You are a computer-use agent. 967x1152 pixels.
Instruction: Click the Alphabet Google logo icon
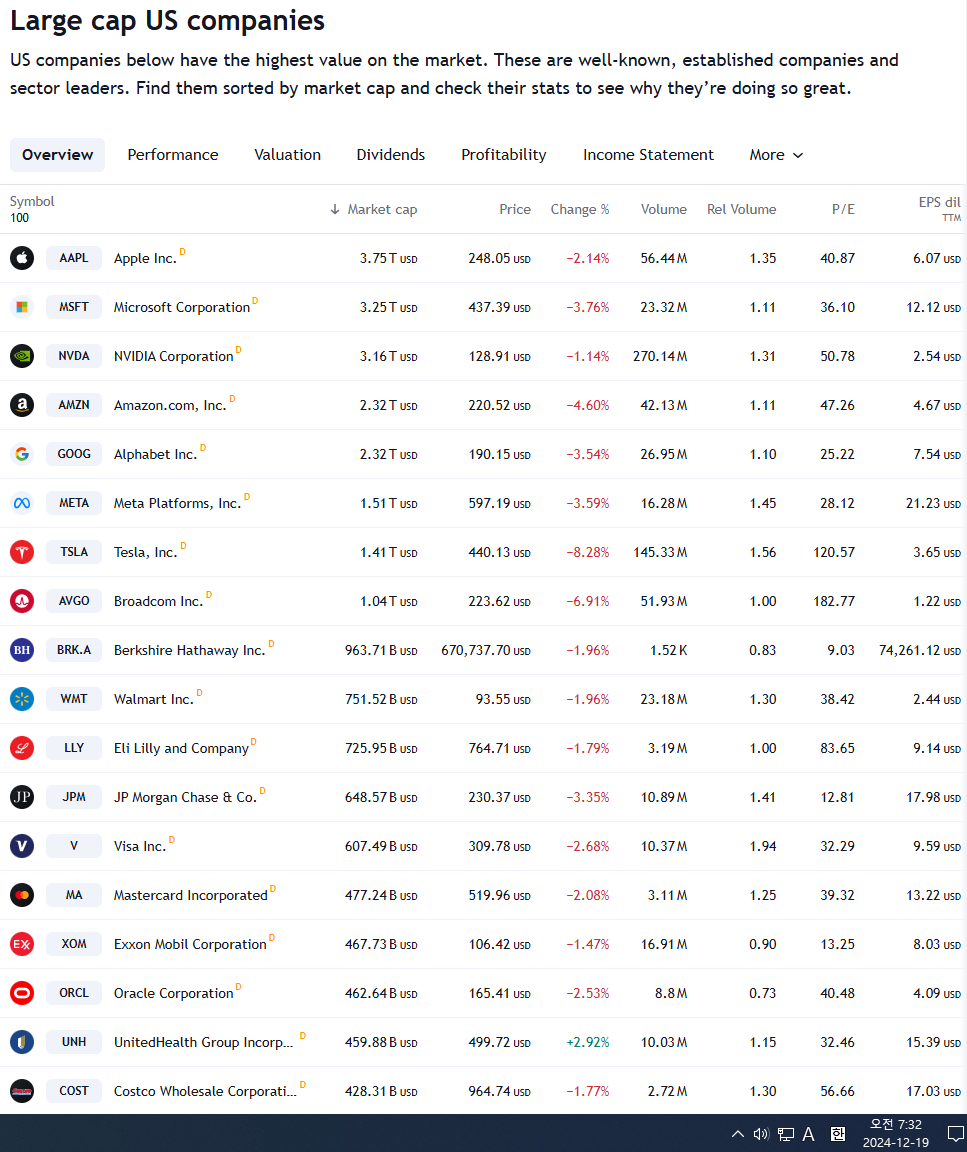22,454
